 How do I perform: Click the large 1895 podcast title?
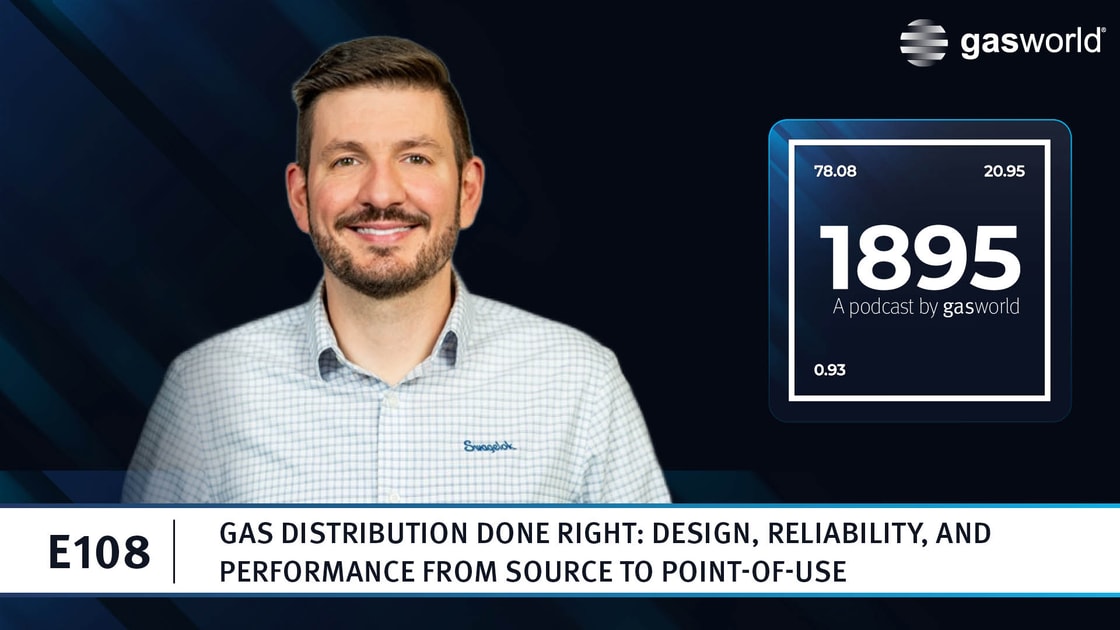921,258
